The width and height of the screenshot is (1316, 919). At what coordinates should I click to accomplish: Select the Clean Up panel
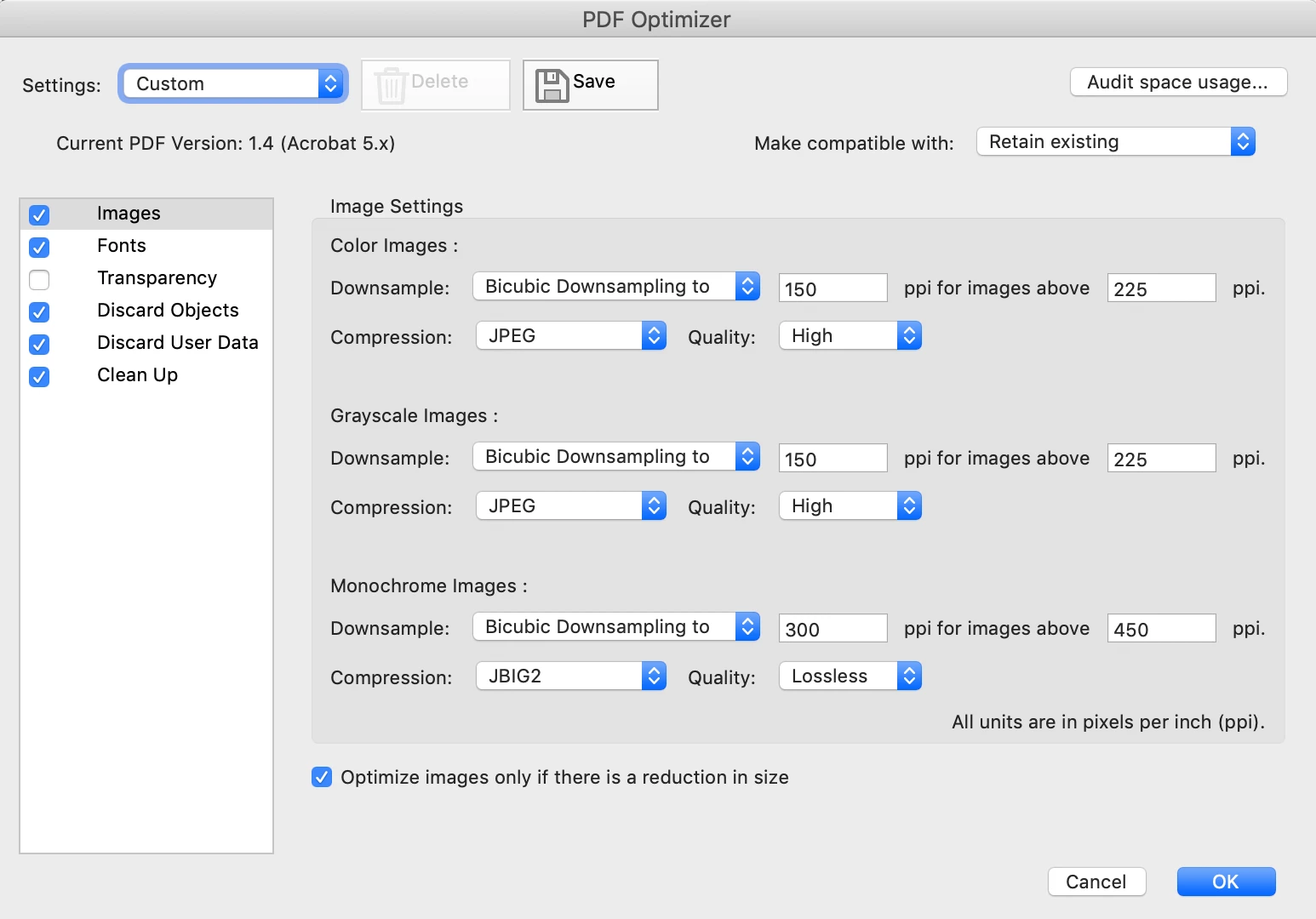click(x=146, y=375)
